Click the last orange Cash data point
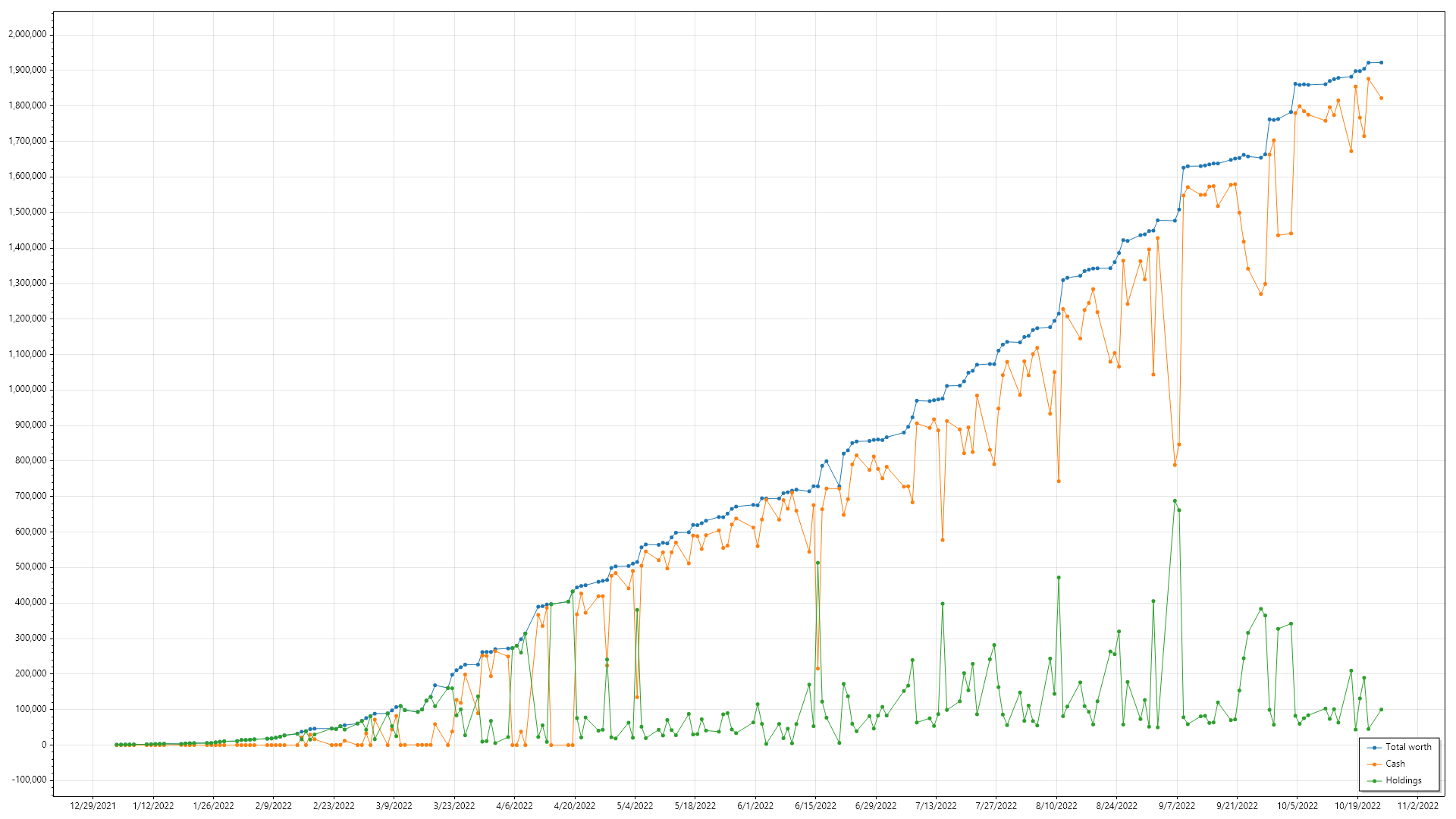1456x819 pixels. pyautogui.click(x=1381, y=99)
